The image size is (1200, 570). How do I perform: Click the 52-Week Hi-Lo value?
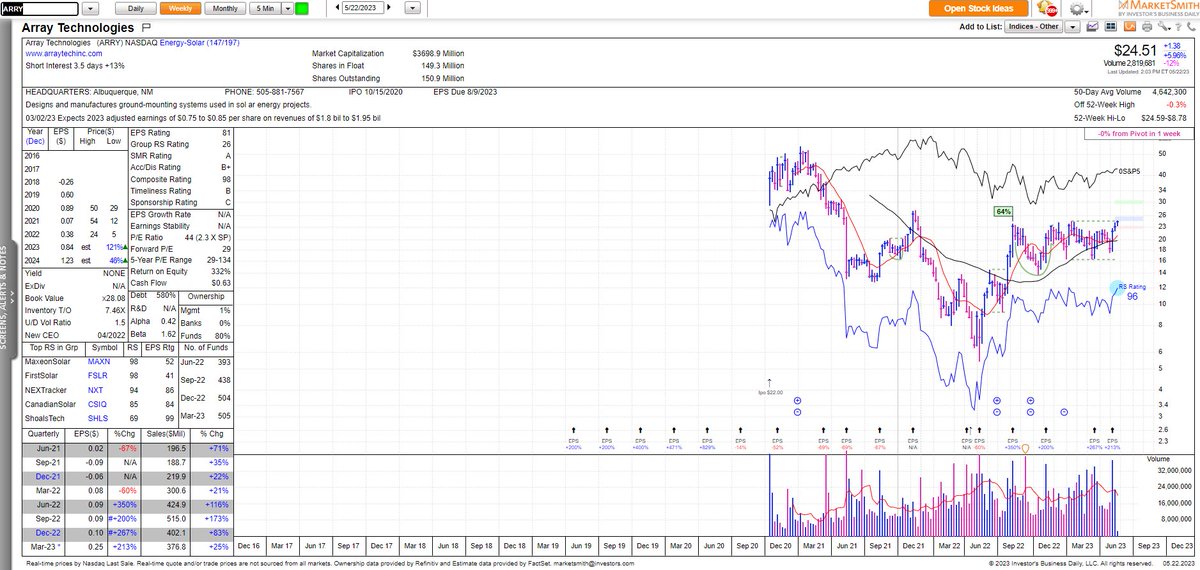1166,119
